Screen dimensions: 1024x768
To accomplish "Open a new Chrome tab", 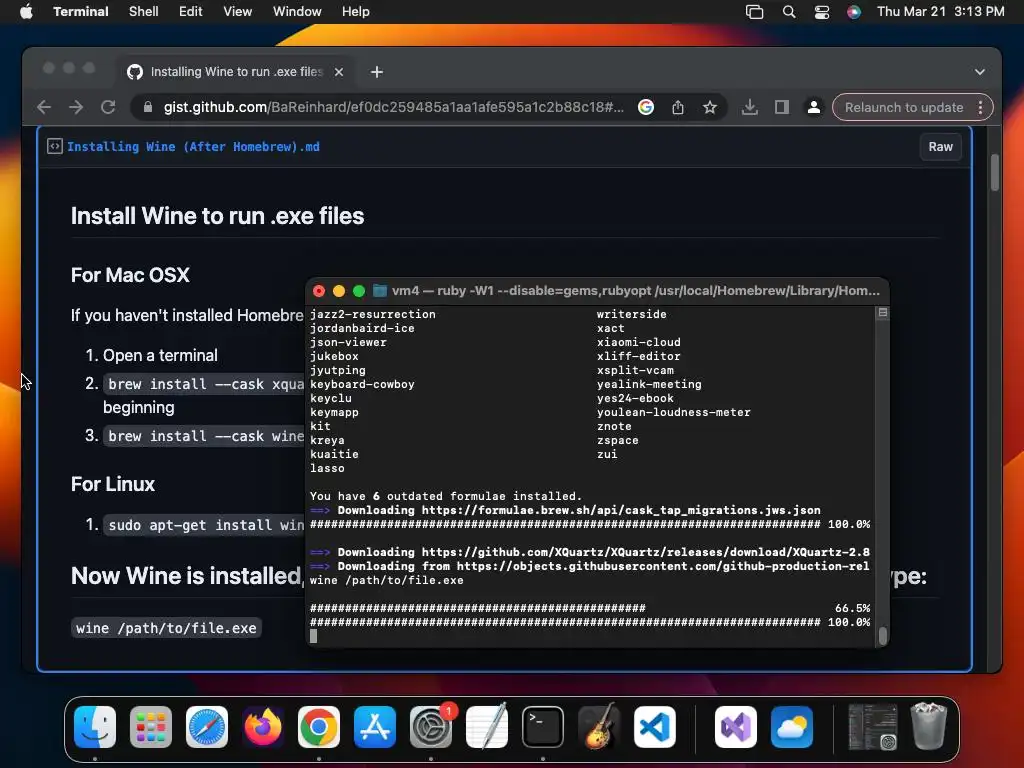I will click(x=377, y=72).
